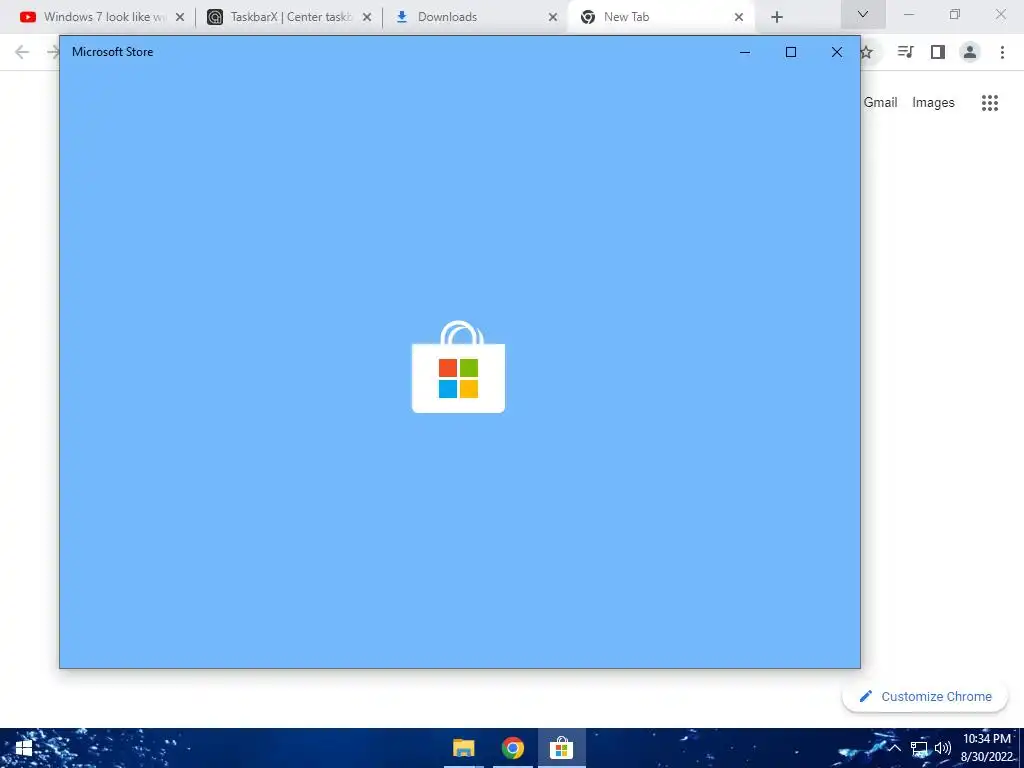Viewport: 1024px width, 768px height.
Task: Close the Windows 7 YouTube tab
Action: point(180,17)
